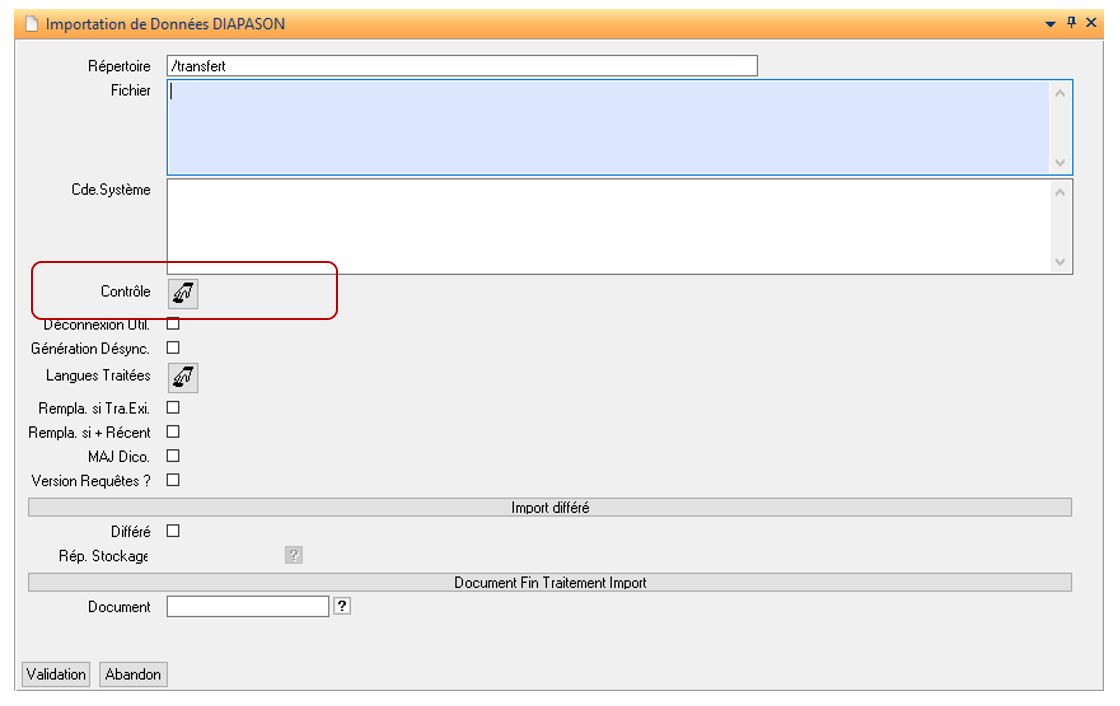Focus the Document input field
The height and width of the screenshot is (706, 1120).
[x=247, y=606]
